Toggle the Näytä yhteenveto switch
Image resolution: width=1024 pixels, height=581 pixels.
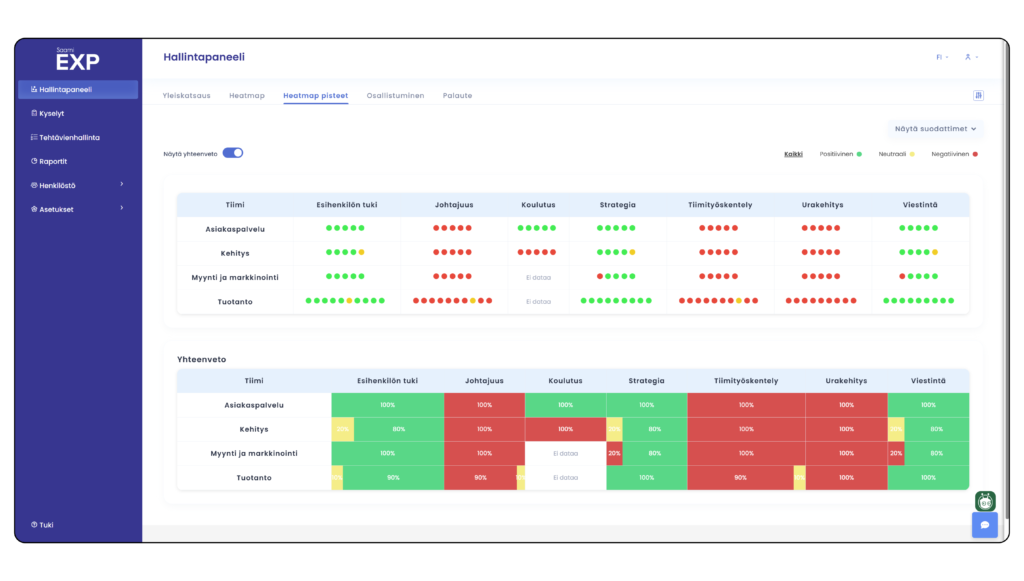232,153
